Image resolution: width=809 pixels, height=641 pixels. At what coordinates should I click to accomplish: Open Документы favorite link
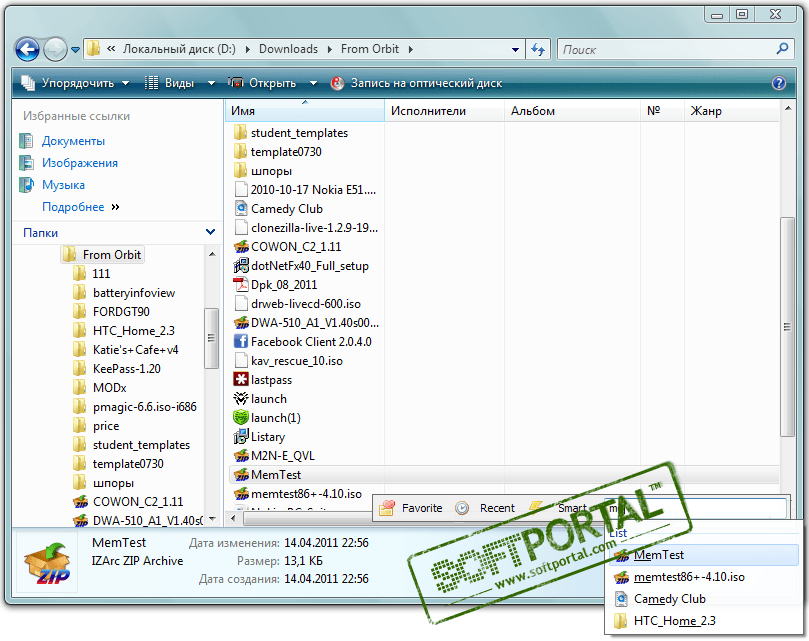tap(73, 141)
